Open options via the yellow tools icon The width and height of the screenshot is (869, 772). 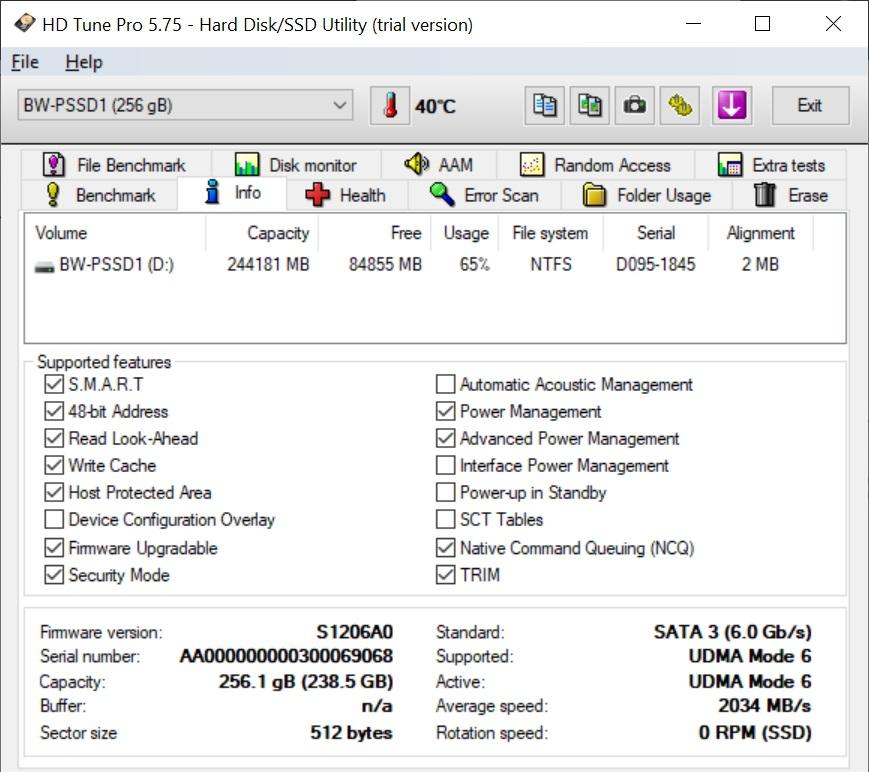point(681,106)
